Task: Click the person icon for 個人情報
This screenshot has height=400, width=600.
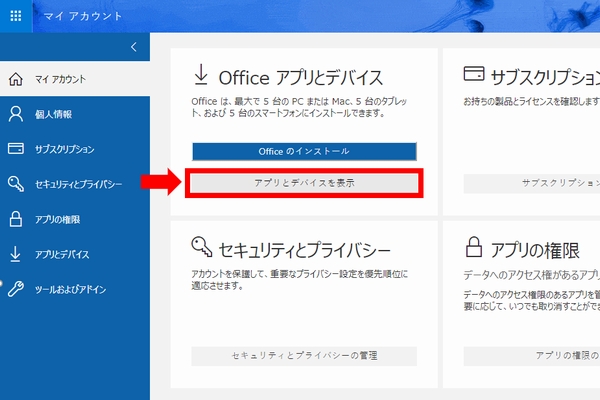Action: click(16, 114)
